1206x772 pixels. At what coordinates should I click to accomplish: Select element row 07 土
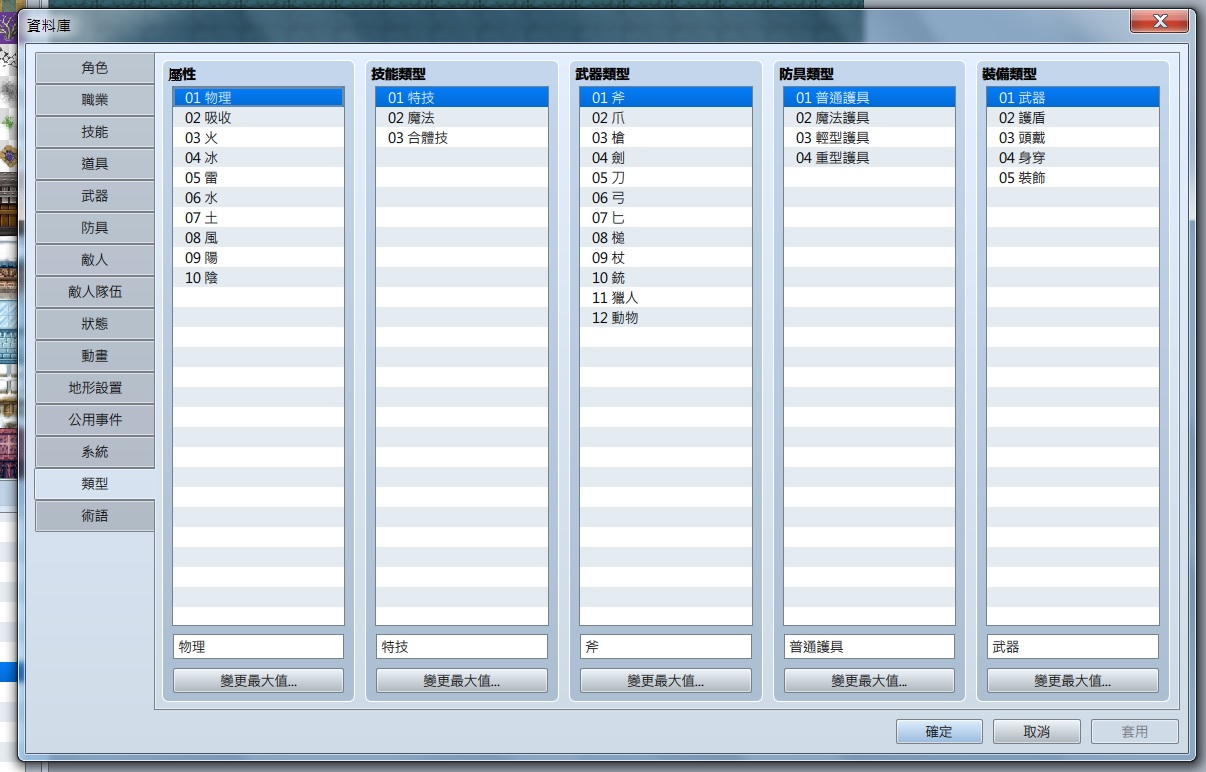pos(258,218)
